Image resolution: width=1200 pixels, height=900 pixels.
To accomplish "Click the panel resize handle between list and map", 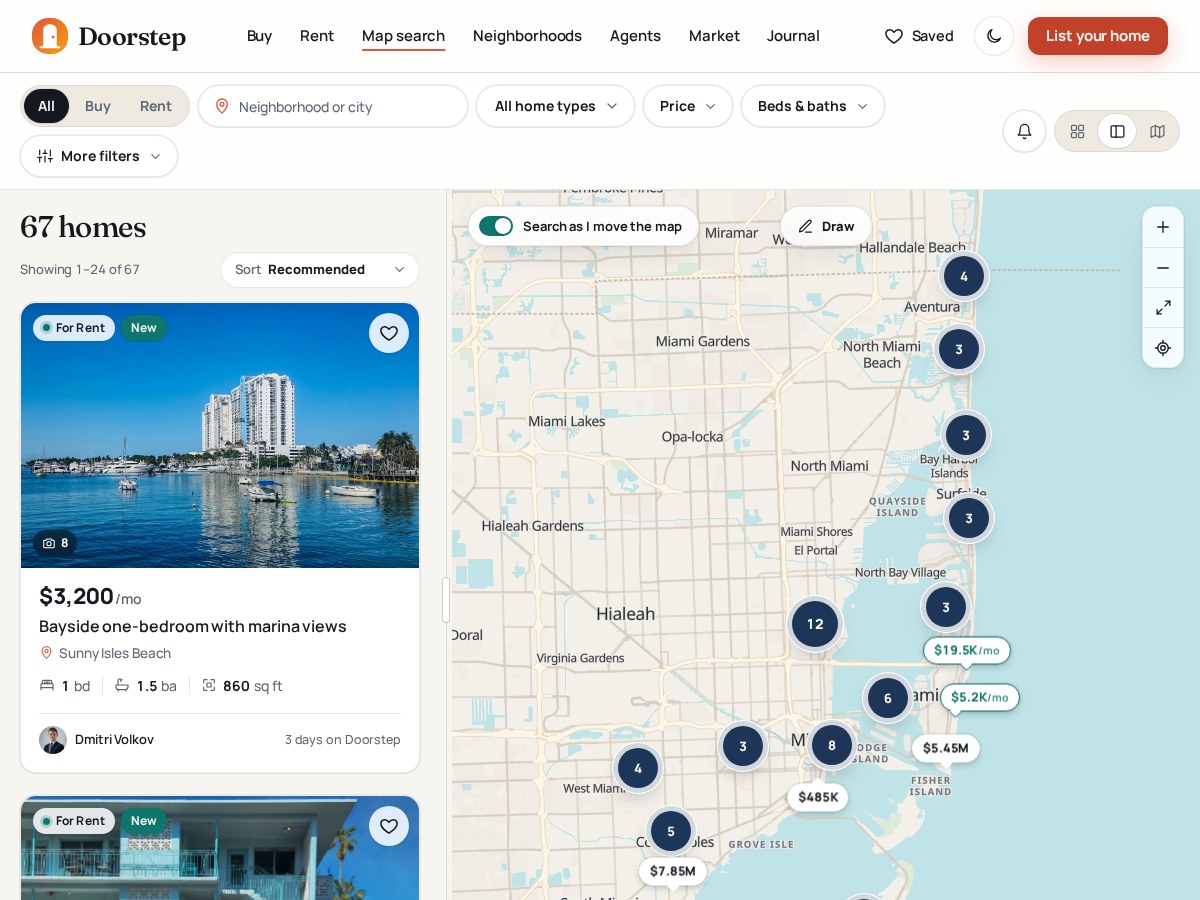I will click(446, 600).
